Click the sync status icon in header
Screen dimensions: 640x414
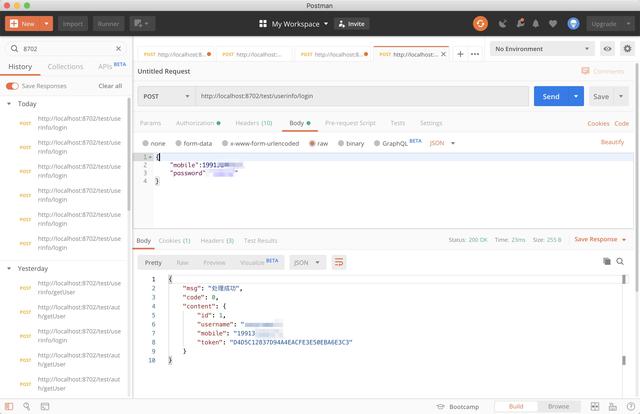tap(480, 24)
